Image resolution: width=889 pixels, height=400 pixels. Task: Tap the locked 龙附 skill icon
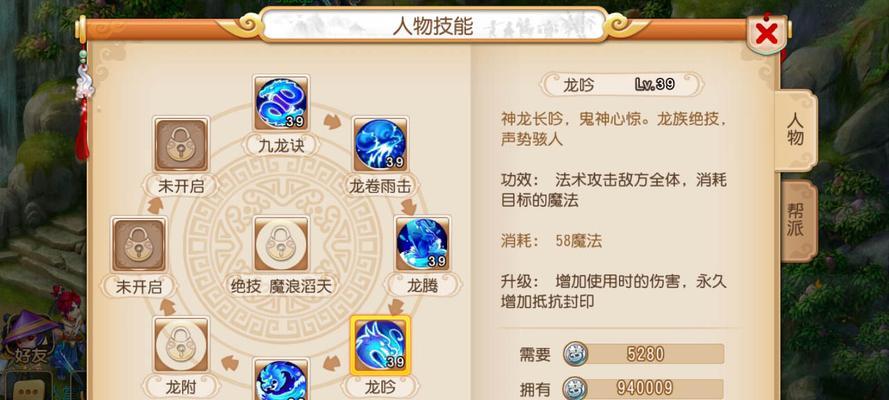tap(181, 344)
